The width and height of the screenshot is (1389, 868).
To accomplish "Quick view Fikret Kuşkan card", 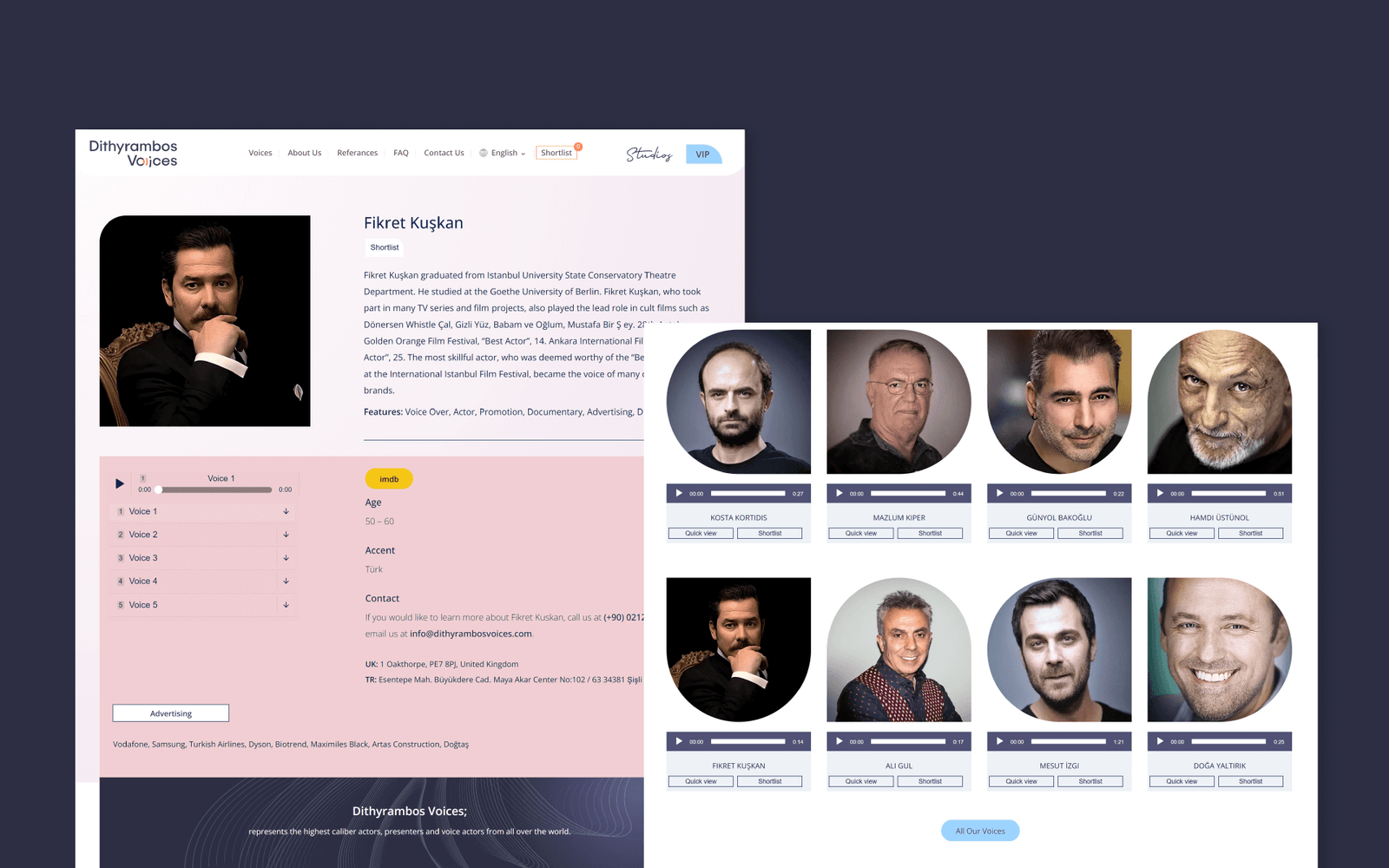I will click(x=701, y=781).
